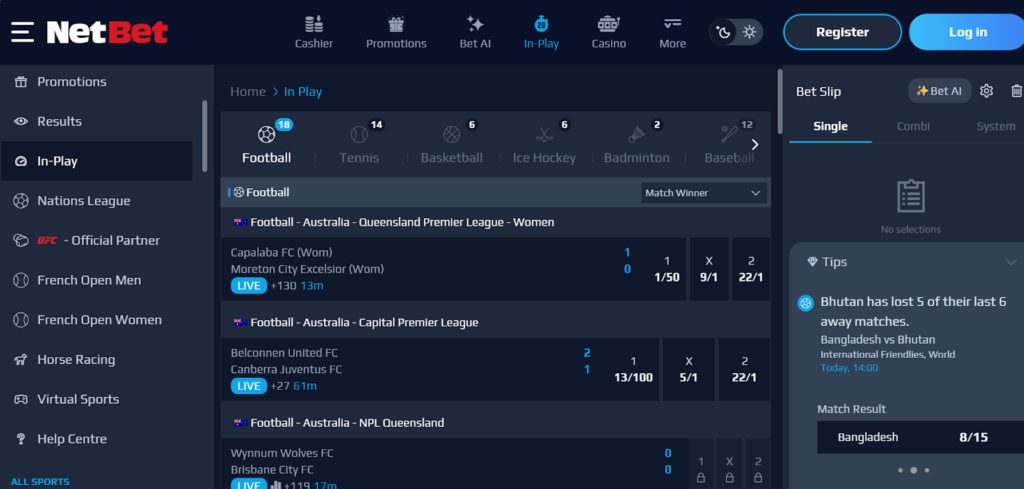Click the bet slip trash icon
This screenshot has width=1024, height=489.
pos(1016,91)
